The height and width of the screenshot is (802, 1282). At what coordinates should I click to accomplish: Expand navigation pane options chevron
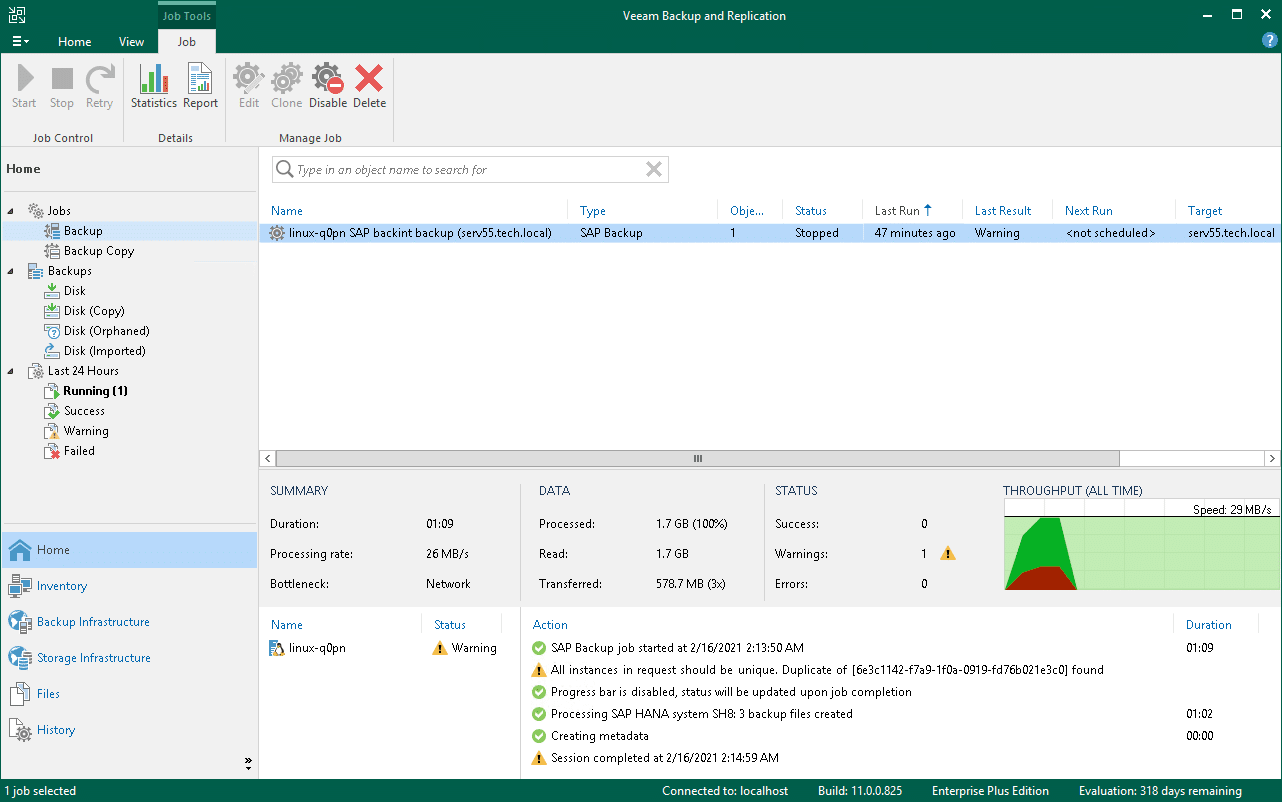[248, 764]
